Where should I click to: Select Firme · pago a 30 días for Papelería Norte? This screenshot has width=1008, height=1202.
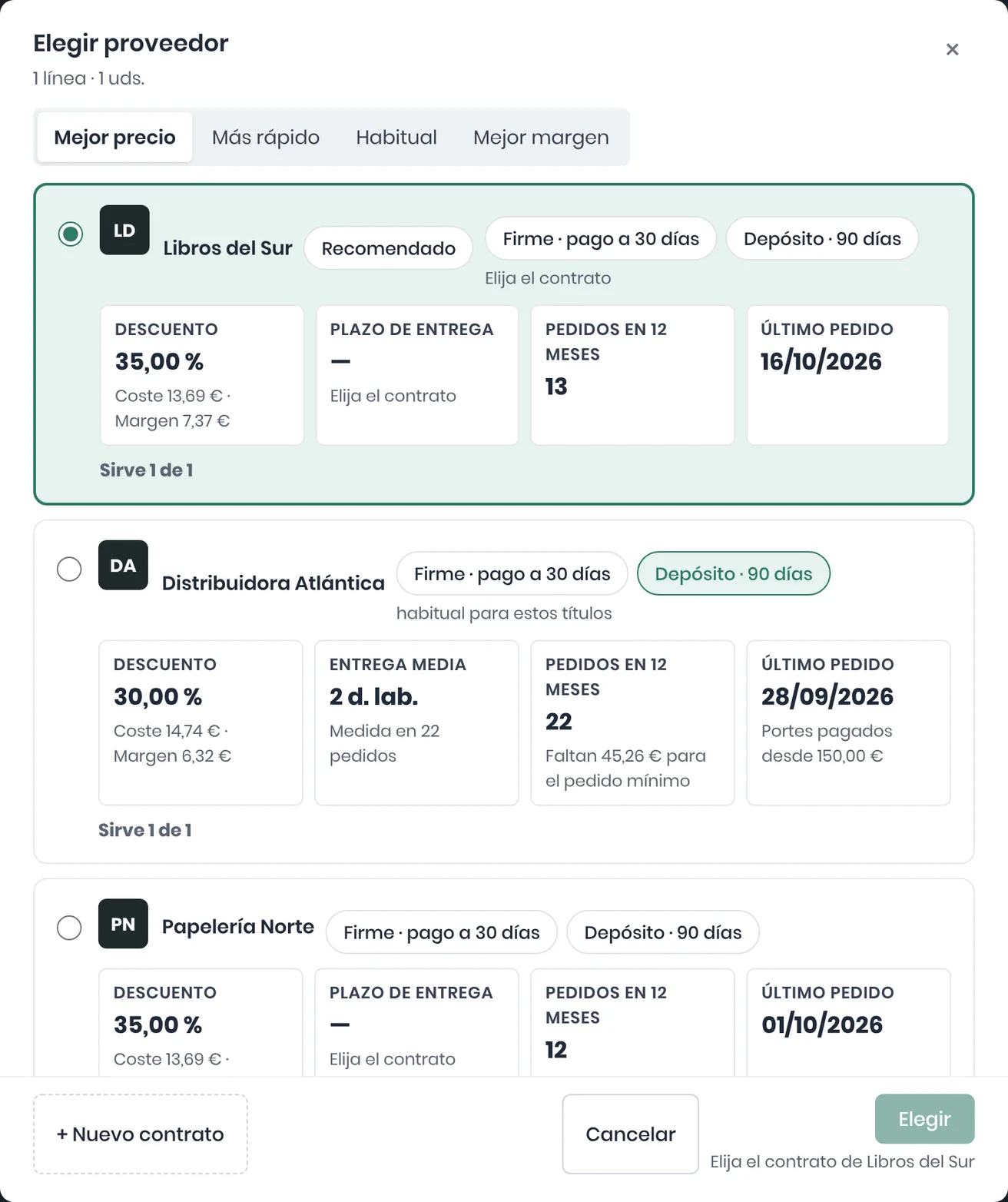pos(442,932)
